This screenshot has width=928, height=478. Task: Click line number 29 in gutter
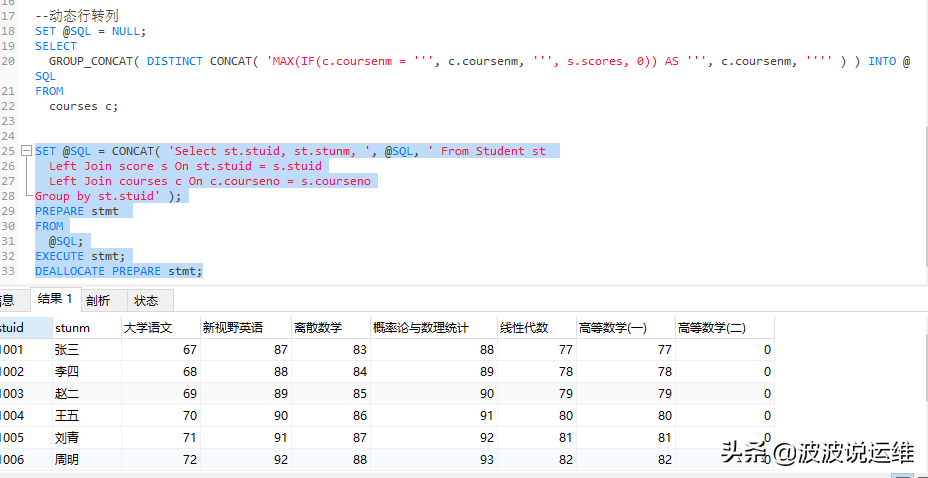click(x=8, y=211)
